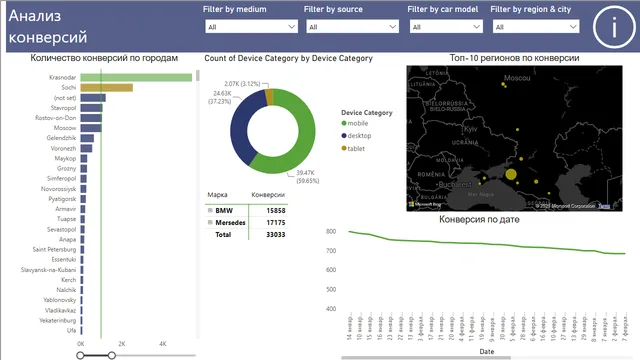Click the 2.07K (3.12%) donut label
Image resolution: width=640 pixels, height=360 pixels.
click(242, 84)
